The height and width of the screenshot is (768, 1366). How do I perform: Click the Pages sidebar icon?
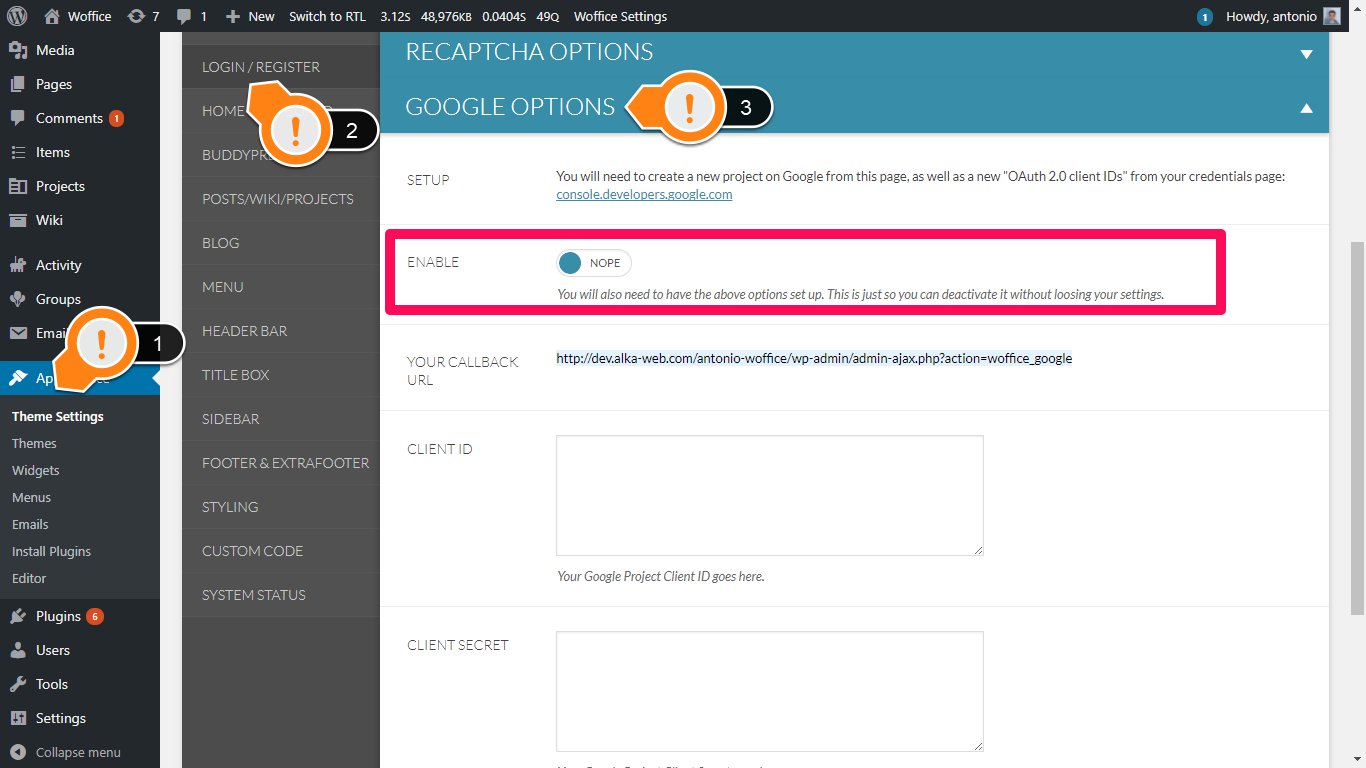click(18, 84)
